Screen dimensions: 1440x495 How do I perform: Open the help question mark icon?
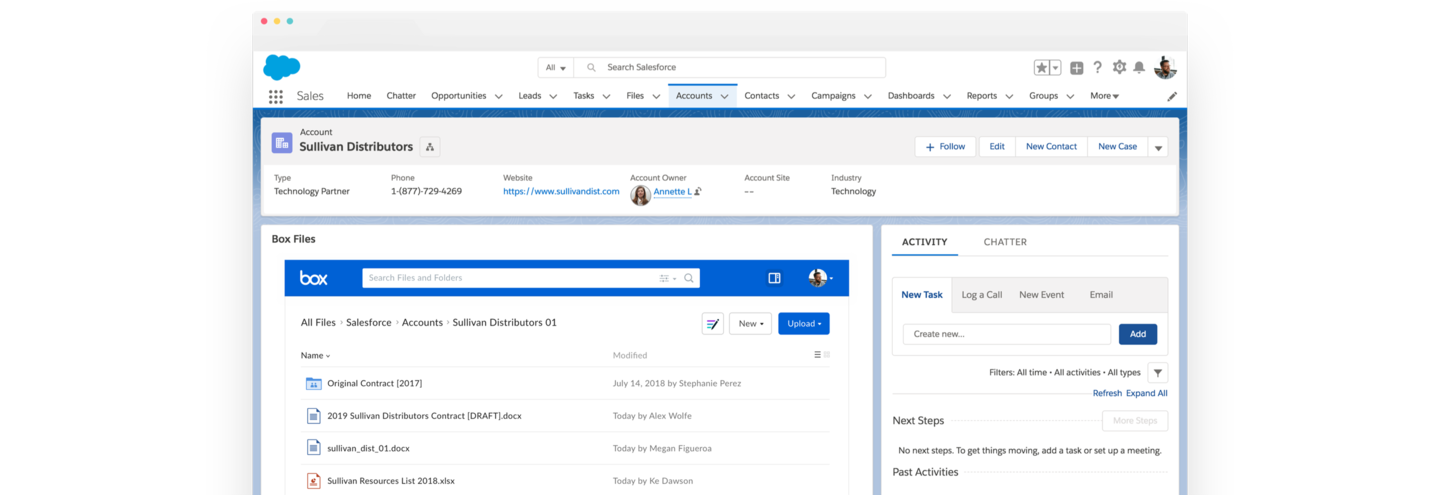click(1097, 67)
